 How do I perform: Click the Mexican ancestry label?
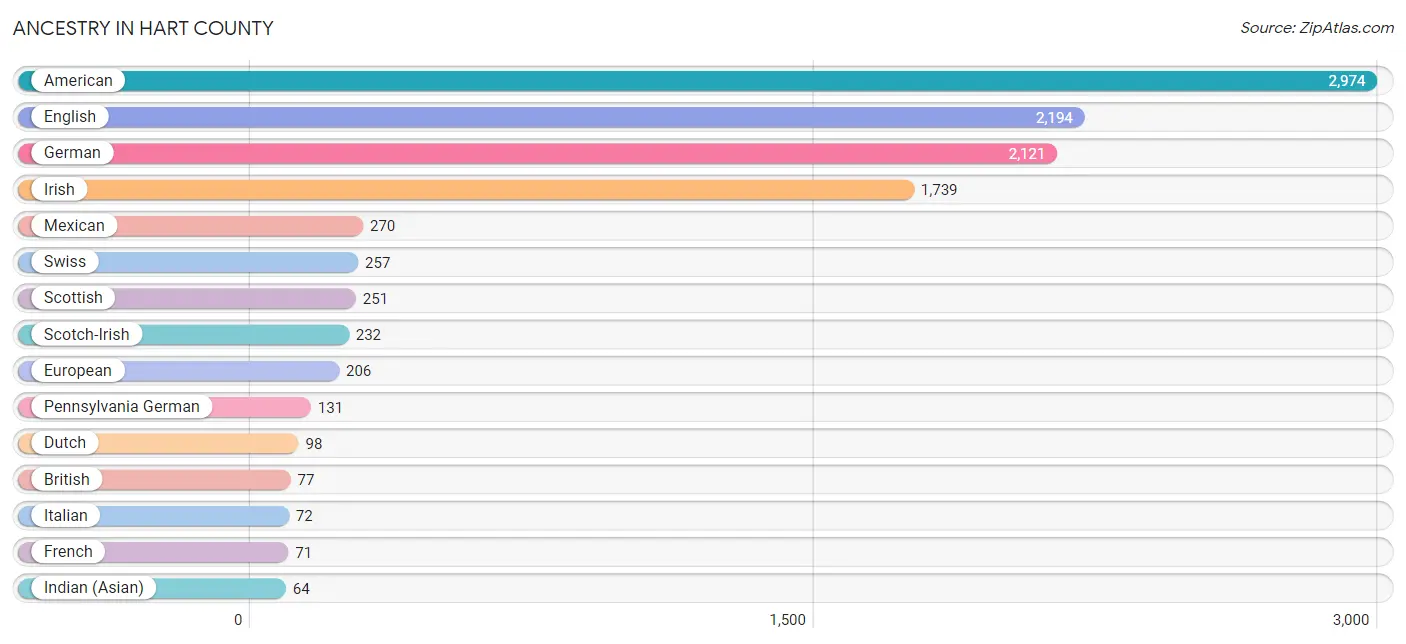[x=74, y=226]
